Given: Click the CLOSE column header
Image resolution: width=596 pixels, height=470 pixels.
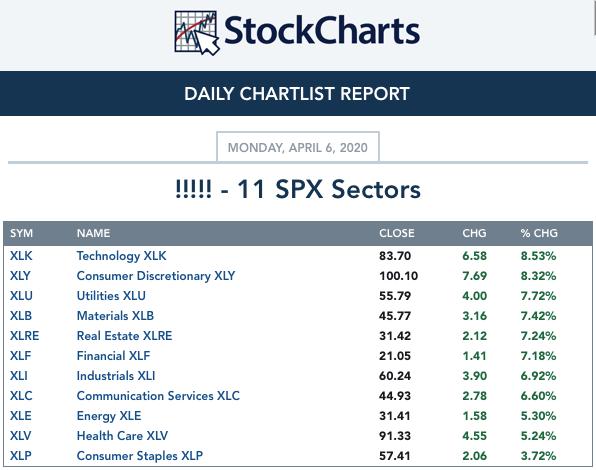Looking at the screenshot, I should [396, 233].
